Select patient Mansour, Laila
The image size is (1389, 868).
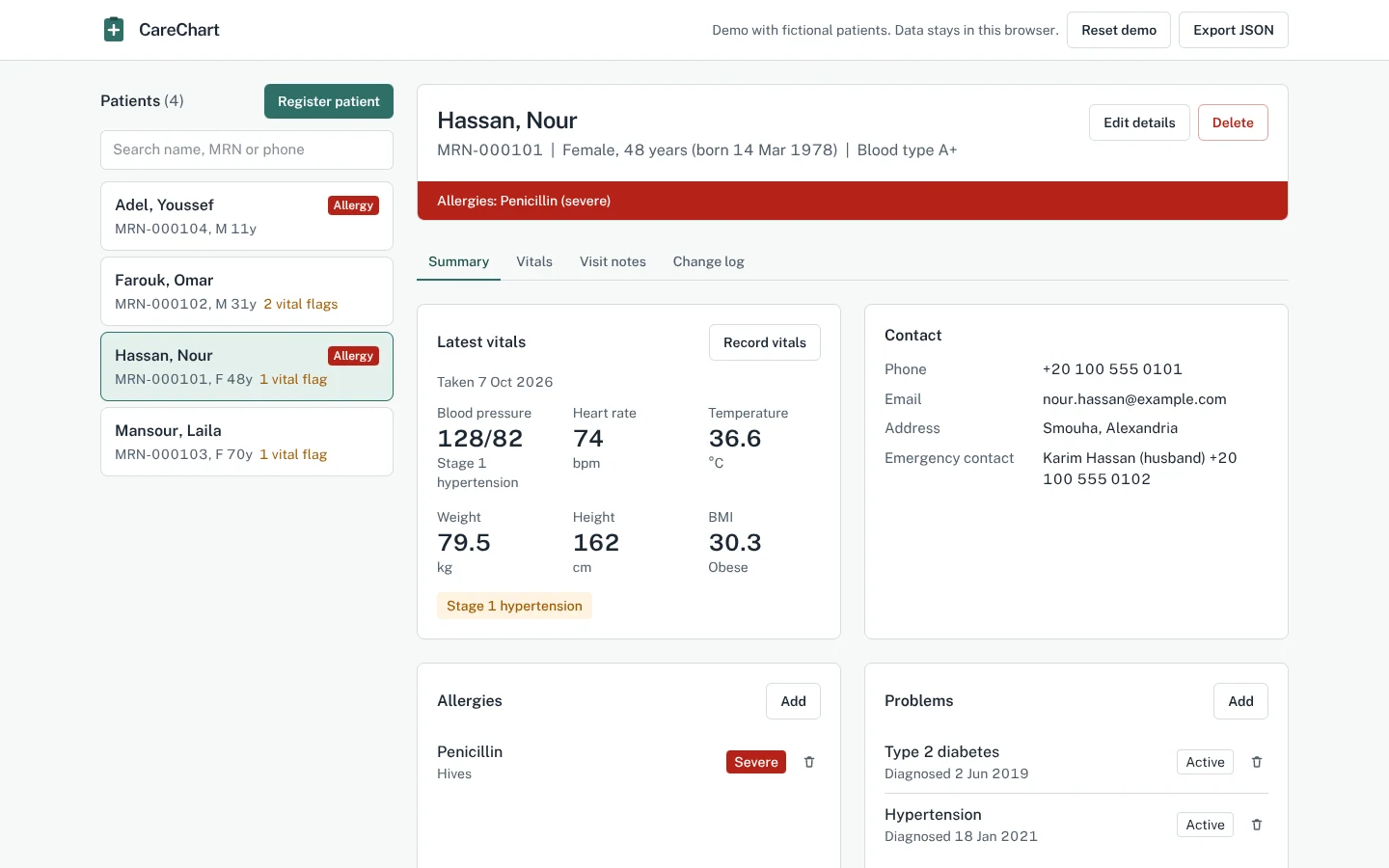(x=247, y=442)
